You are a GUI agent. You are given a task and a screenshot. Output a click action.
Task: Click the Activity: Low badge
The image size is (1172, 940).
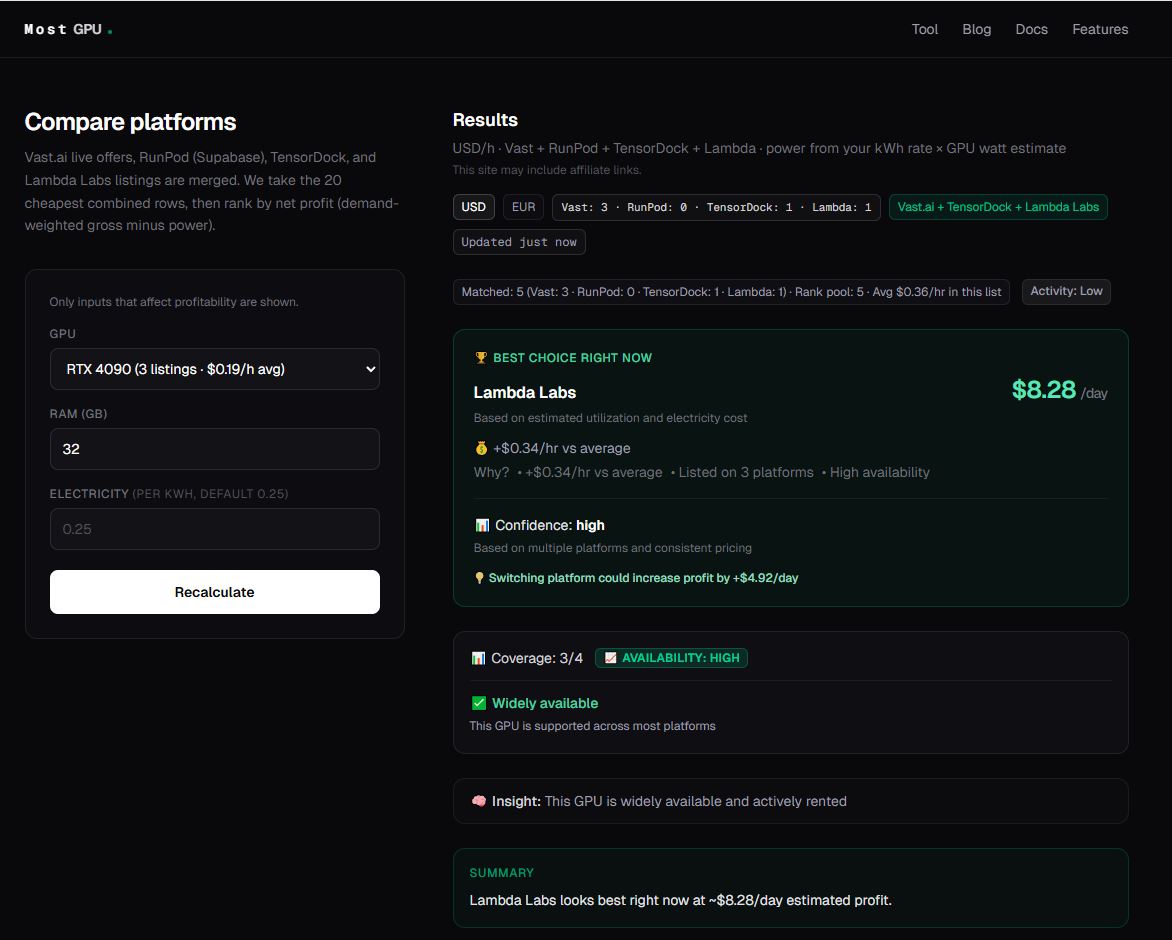pos(1066,291)
